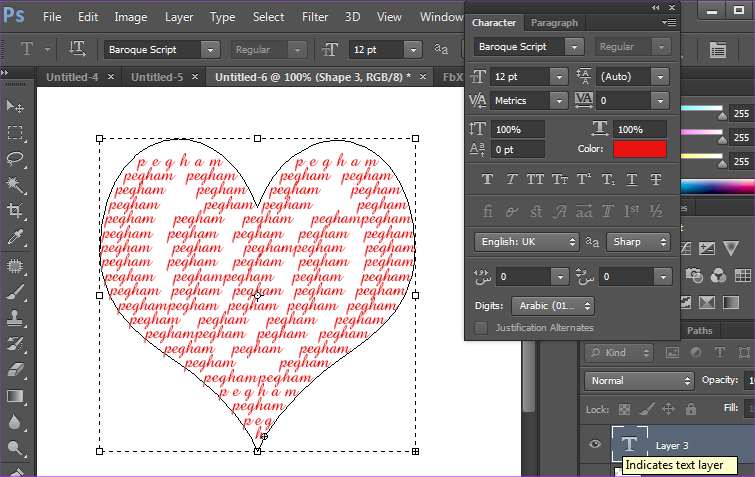Toggle text orientation icon in options bar
The height and width of the screenshot is (477, 755).
[77, 49]
